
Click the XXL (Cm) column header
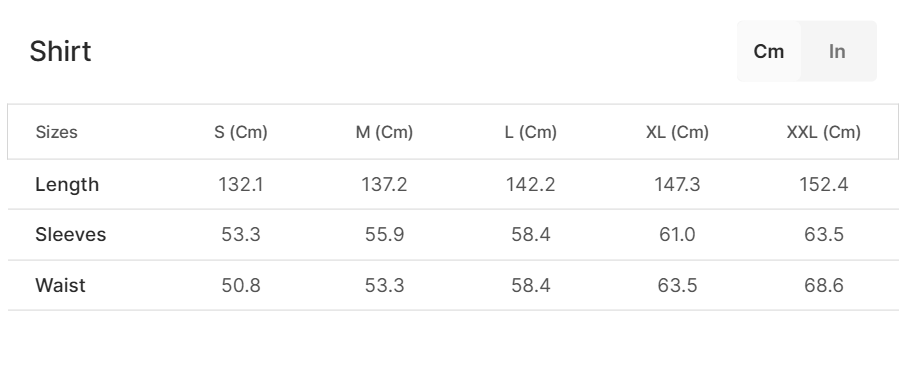[x=823, y=132]
